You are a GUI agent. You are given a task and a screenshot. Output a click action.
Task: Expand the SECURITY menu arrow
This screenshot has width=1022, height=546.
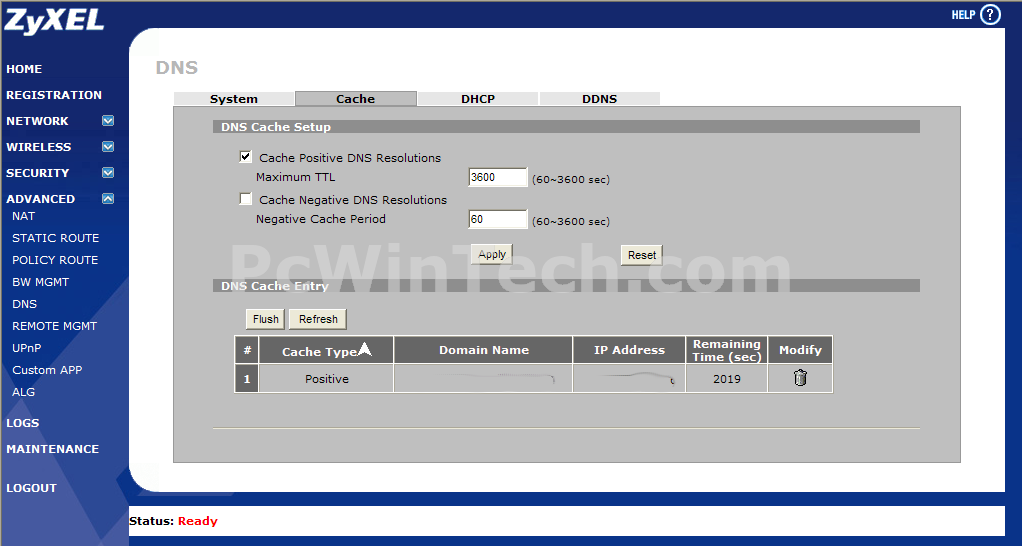[x=108, y=173]
